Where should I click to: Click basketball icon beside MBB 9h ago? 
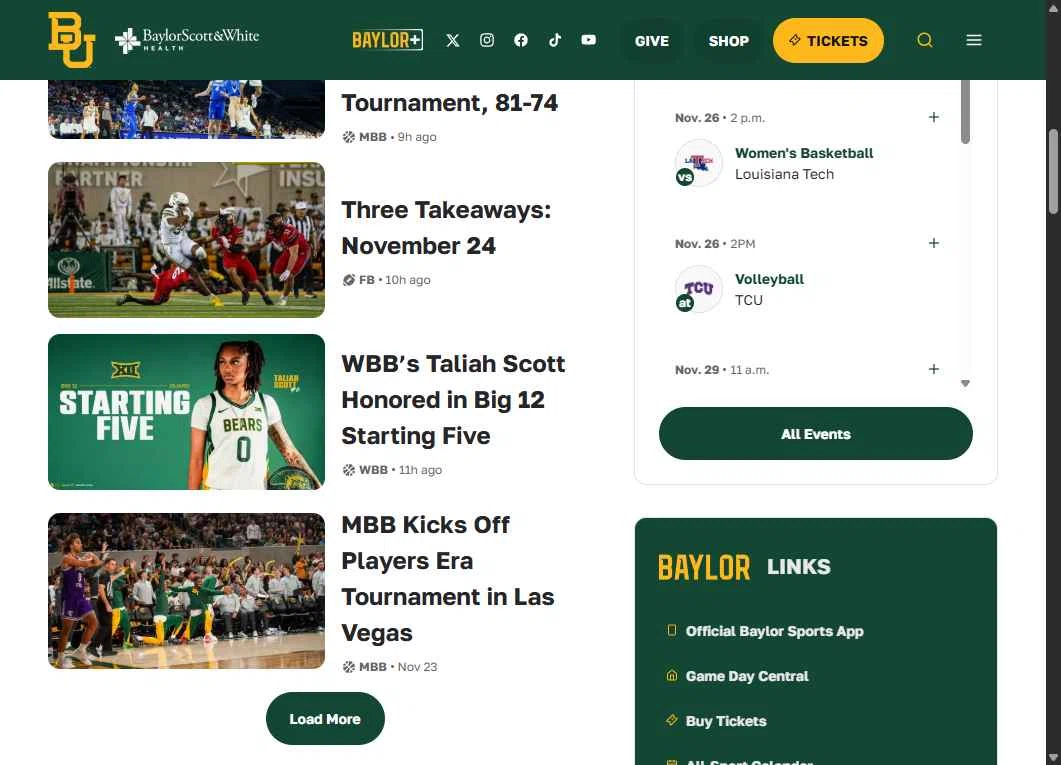pyautogui.click(x=348, y=137)
